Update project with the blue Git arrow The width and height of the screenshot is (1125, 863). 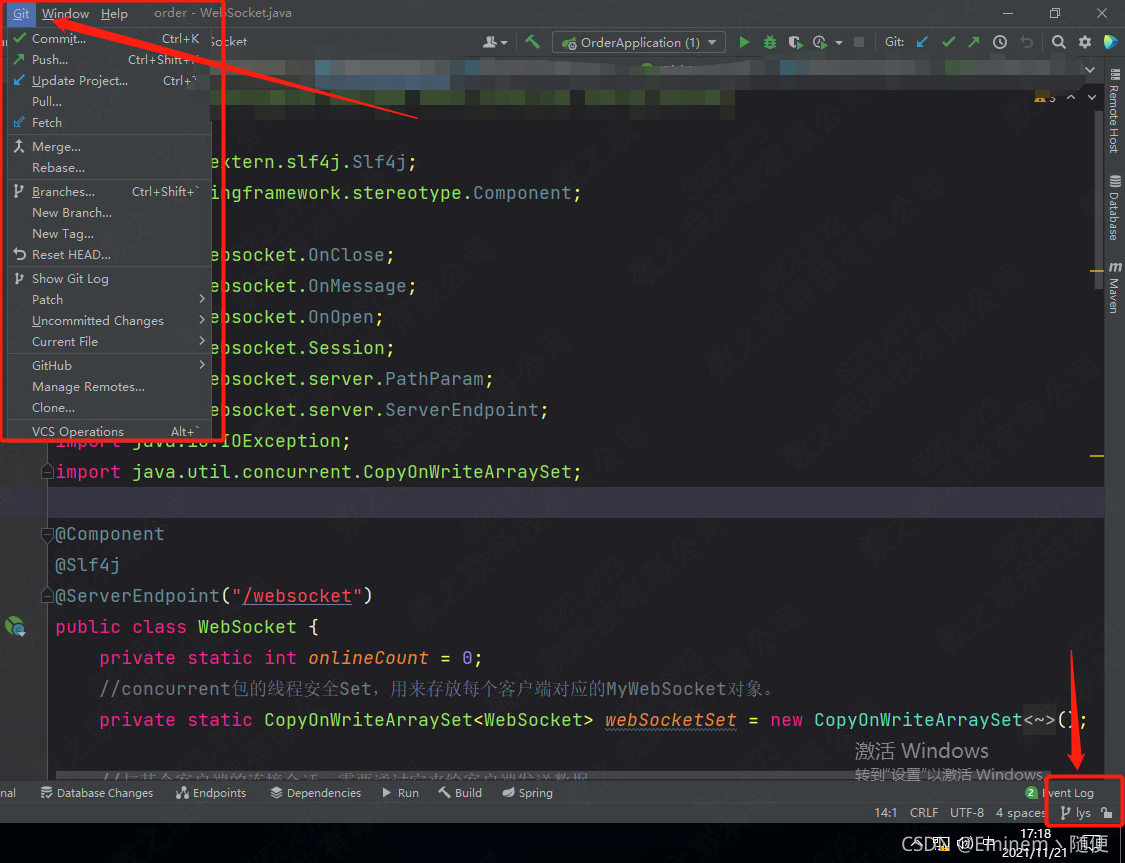923,42
